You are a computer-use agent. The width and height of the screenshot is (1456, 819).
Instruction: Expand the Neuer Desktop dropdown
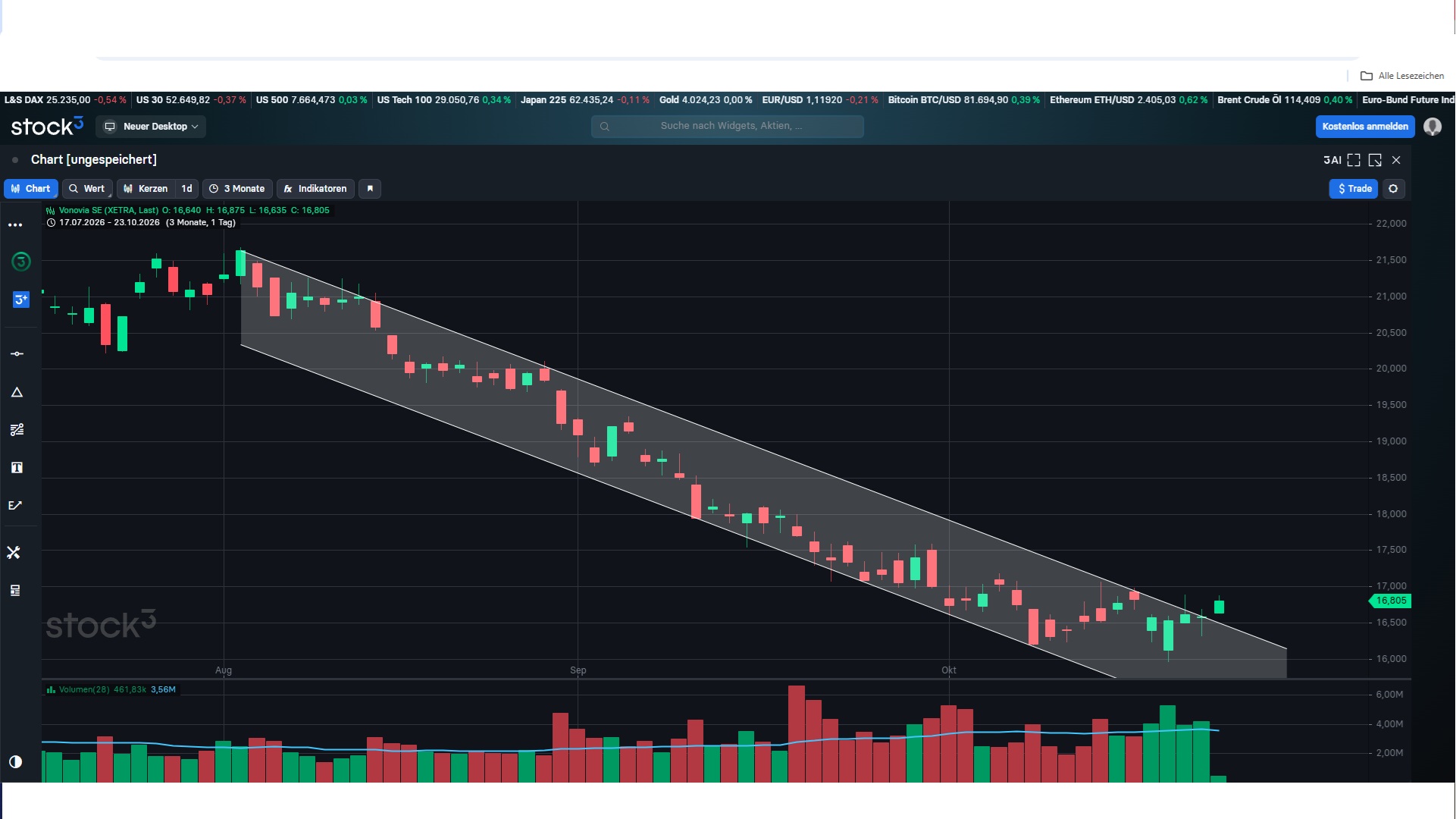(x=151, y=127)
